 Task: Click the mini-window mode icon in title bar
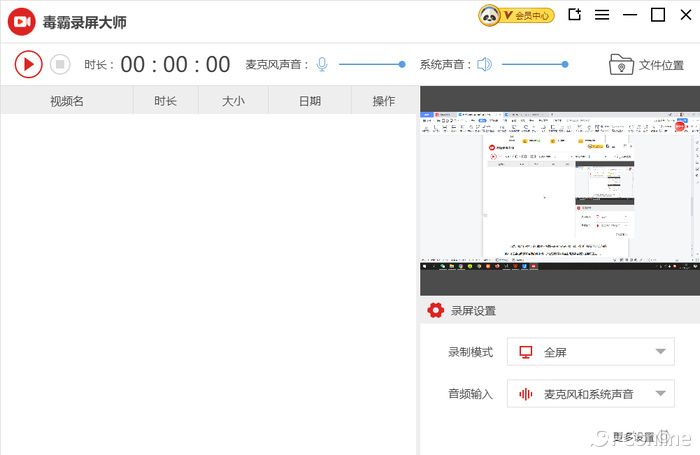pos(575,15)
